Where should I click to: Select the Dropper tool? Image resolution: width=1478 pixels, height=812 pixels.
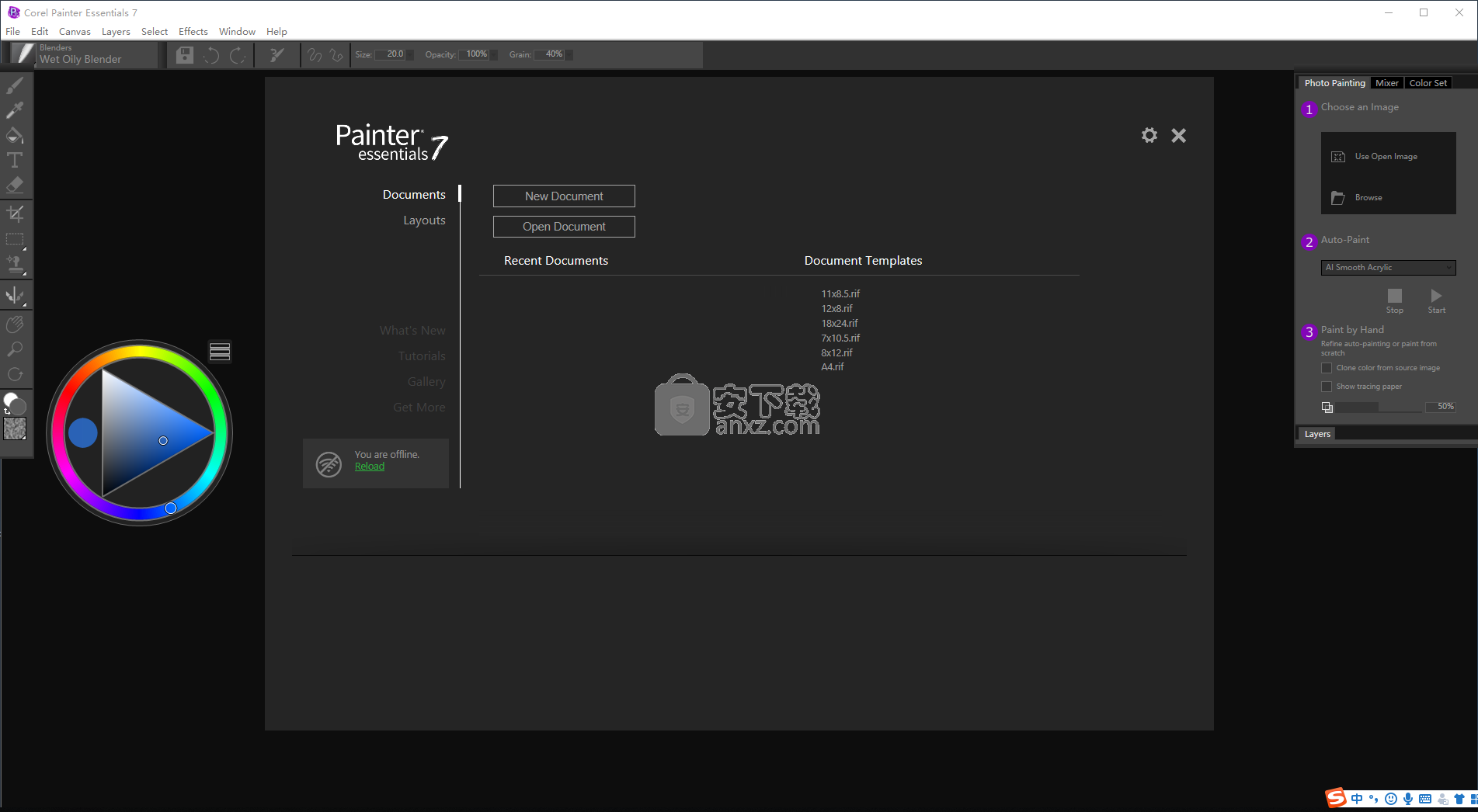pos(15,110)
